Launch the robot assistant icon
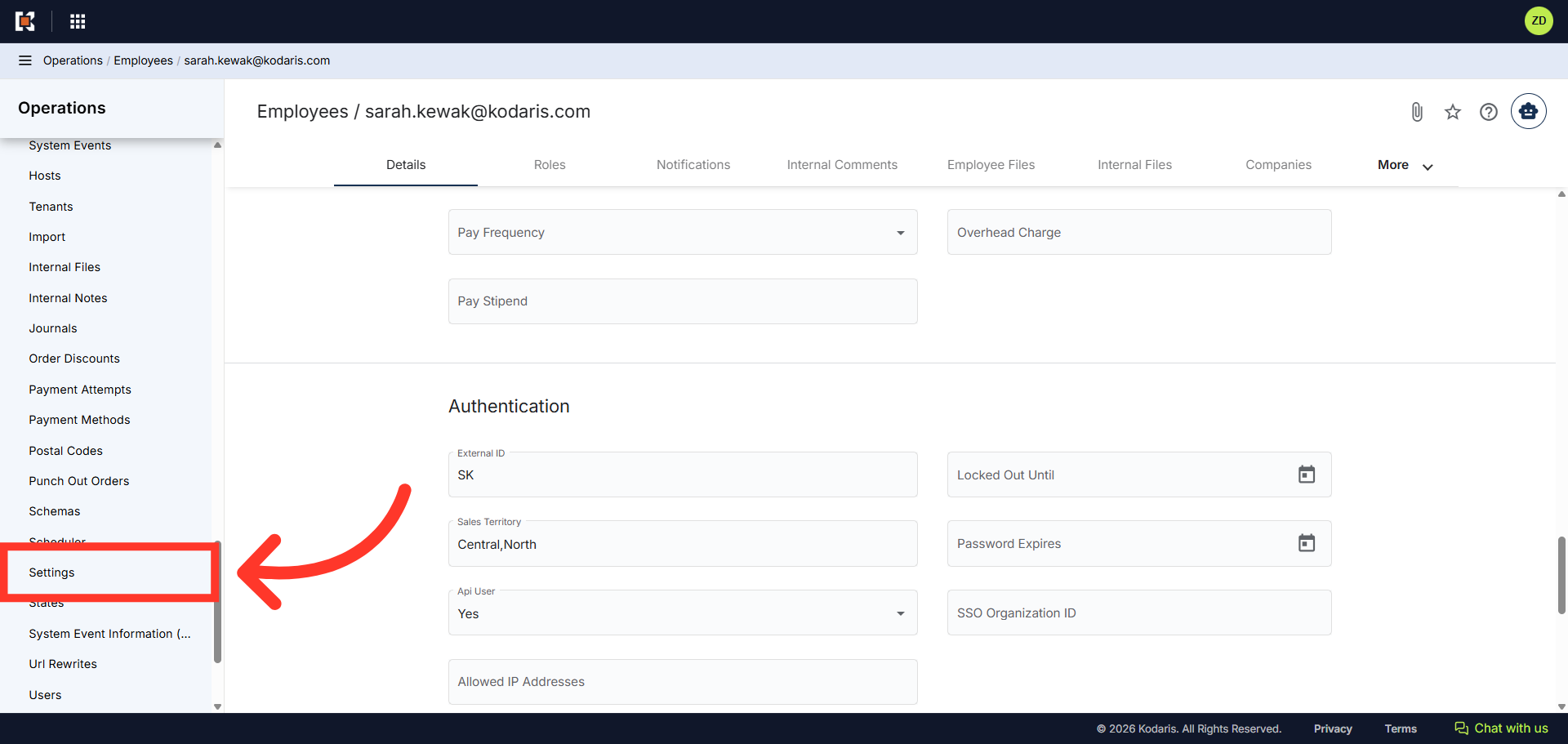Screen dimensions: 1568x744 click(x=1529, y=111)
